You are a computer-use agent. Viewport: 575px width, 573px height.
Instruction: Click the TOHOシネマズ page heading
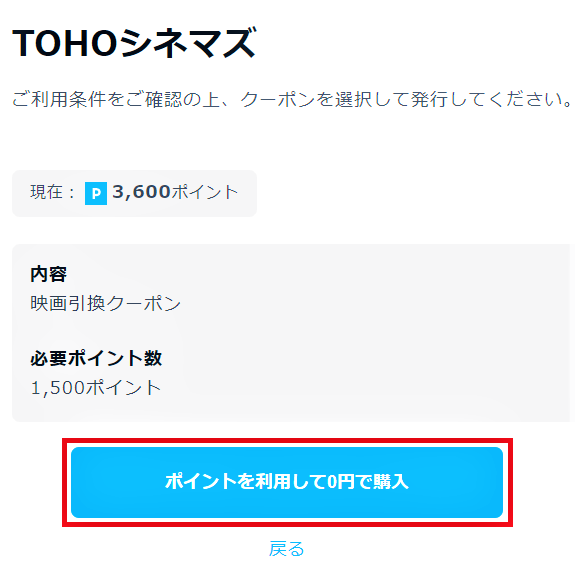134,43
